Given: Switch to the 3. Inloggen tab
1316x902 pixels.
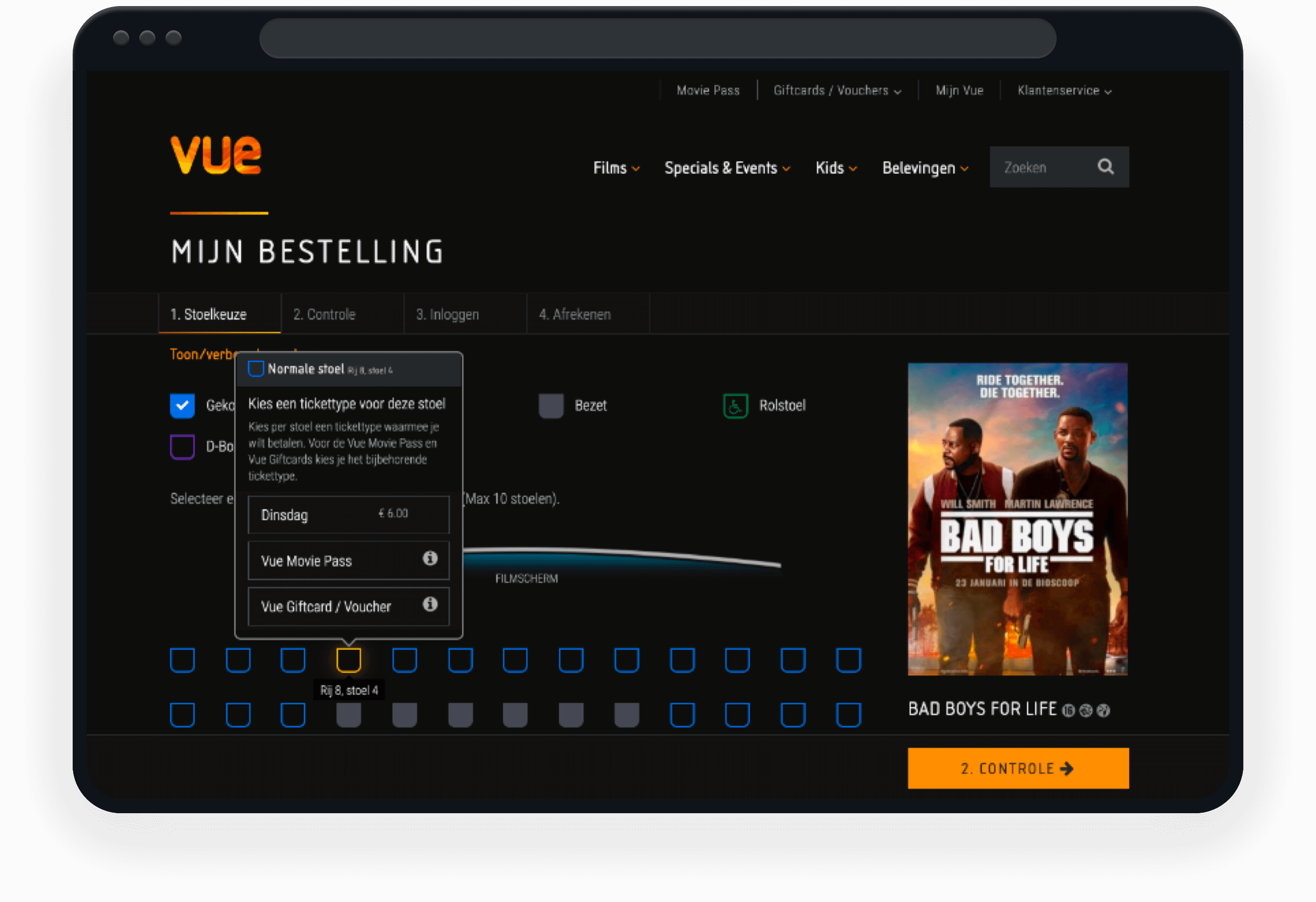Looking at the screenshot, I should point(448,314).
